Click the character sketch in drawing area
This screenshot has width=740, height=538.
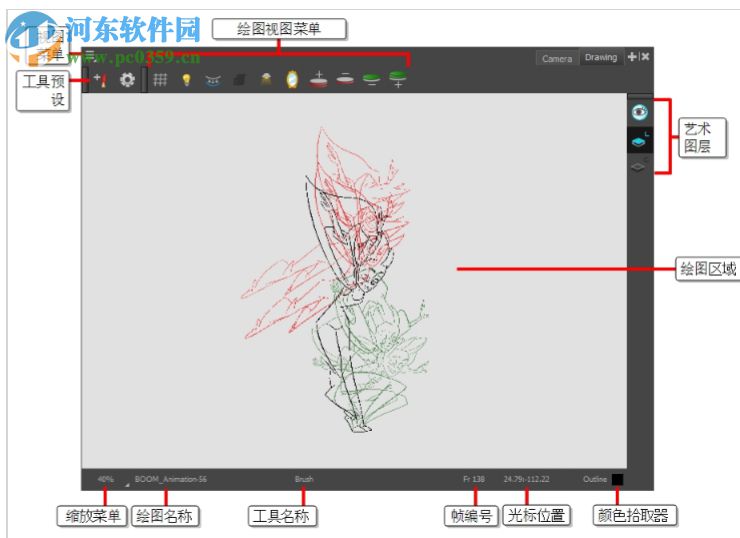pyautogui.click(x=336, y=279)
